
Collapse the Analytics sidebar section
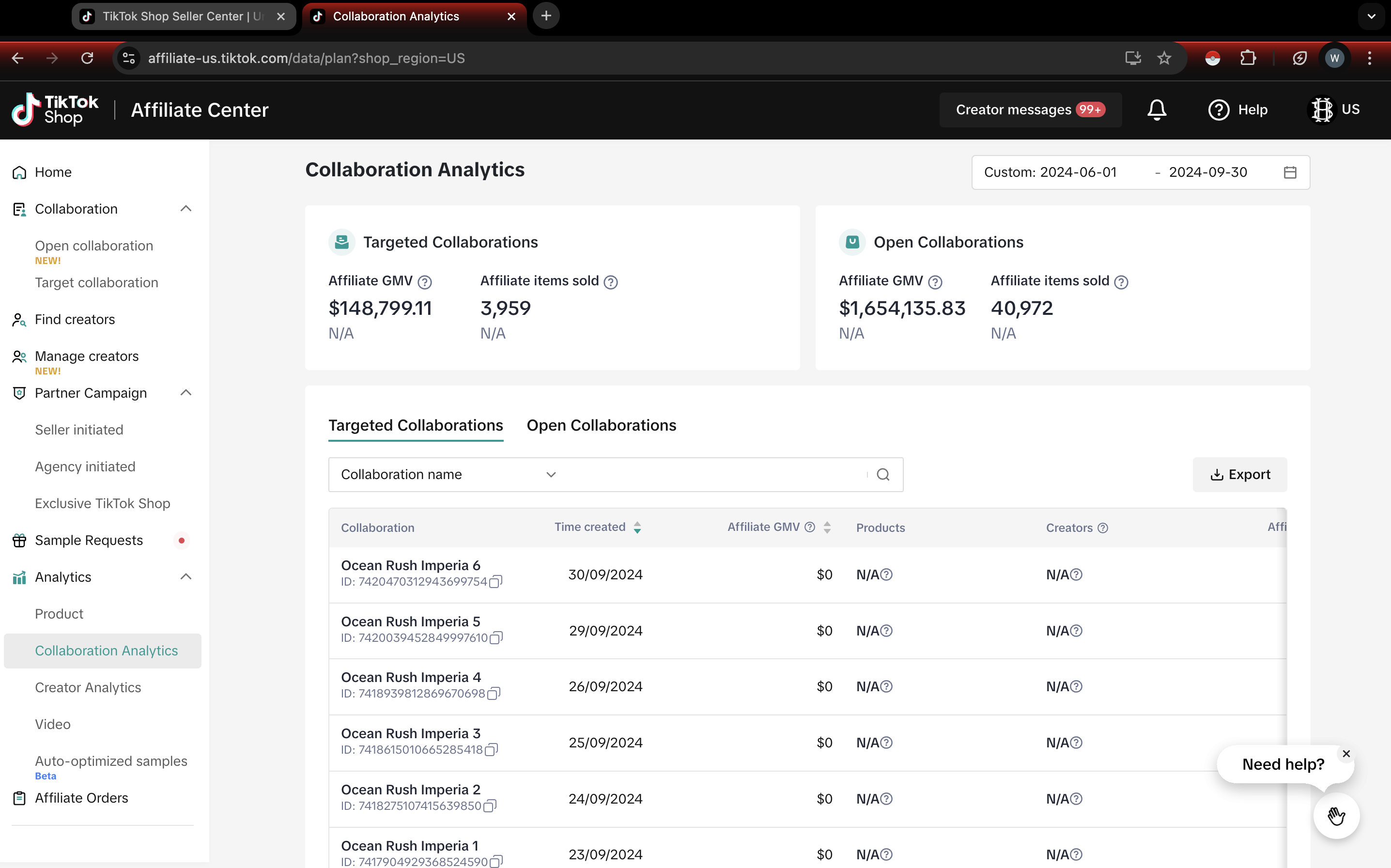coord(185,577)
